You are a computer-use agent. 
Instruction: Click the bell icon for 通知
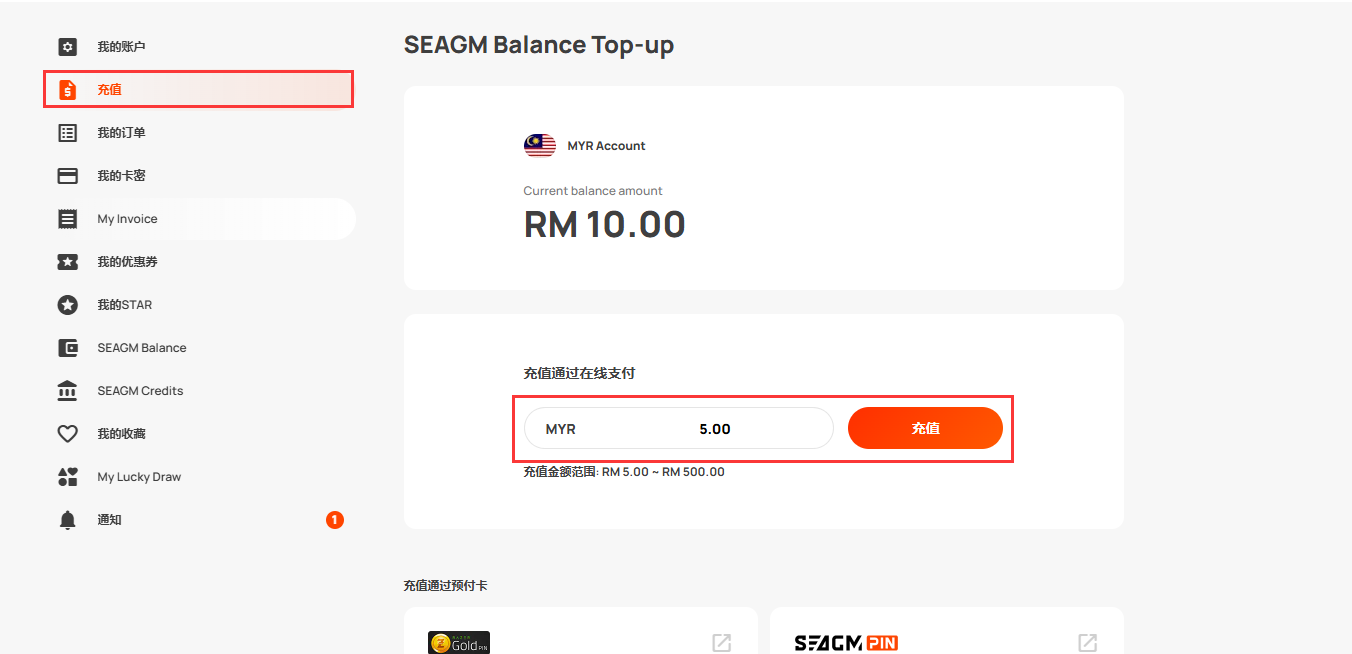coord(67,520)
